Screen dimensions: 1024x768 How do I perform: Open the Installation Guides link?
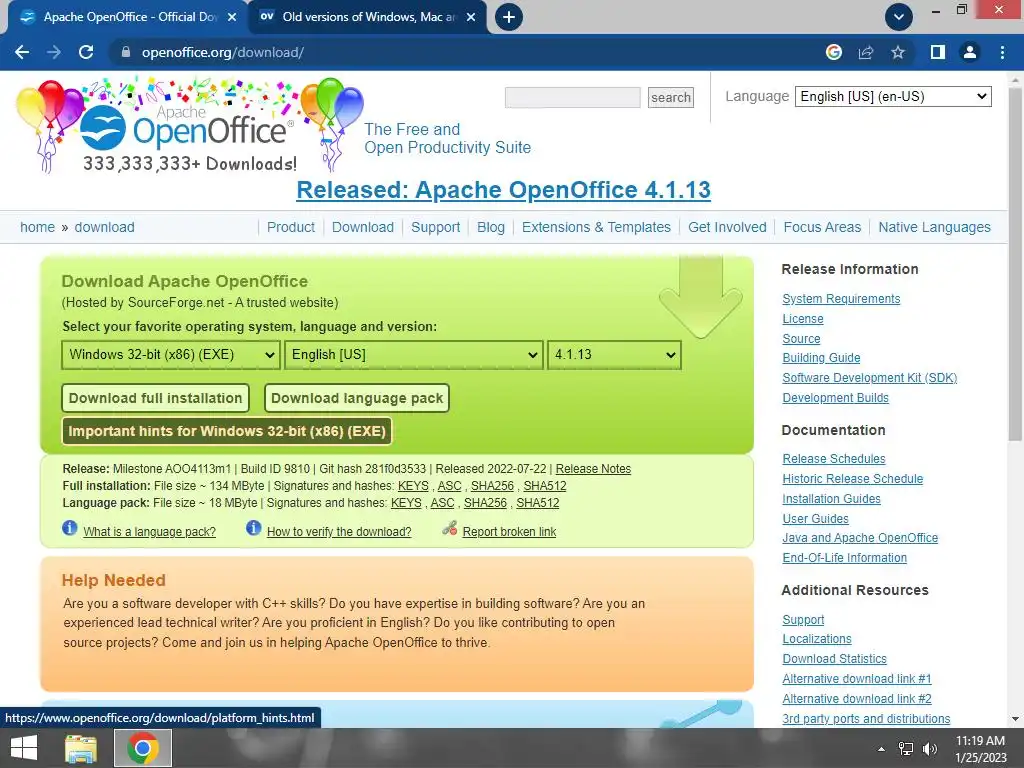831,499
